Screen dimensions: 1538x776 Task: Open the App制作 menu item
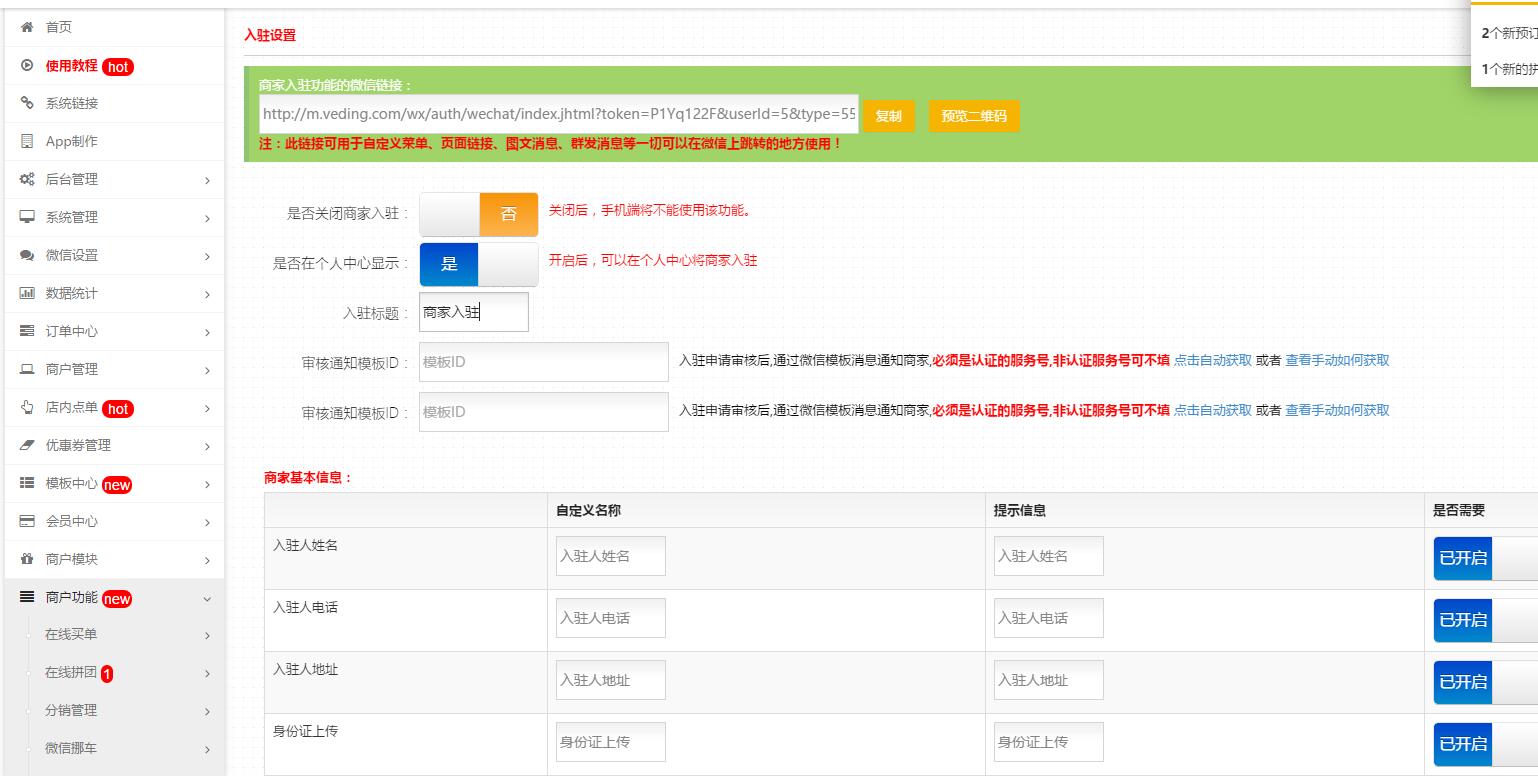pos(114,141)
